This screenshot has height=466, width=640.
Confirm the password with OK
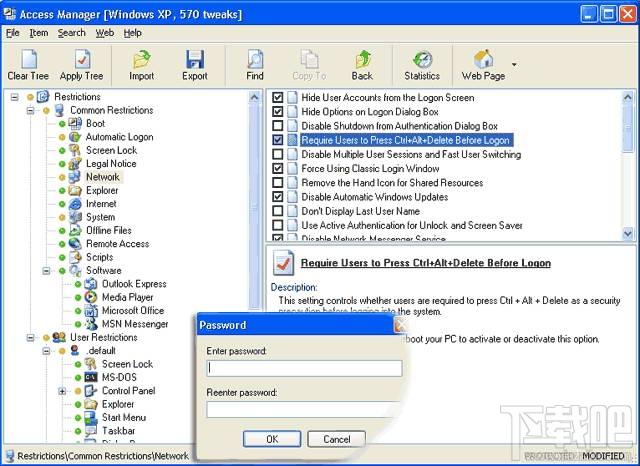[x=272, y=439]
